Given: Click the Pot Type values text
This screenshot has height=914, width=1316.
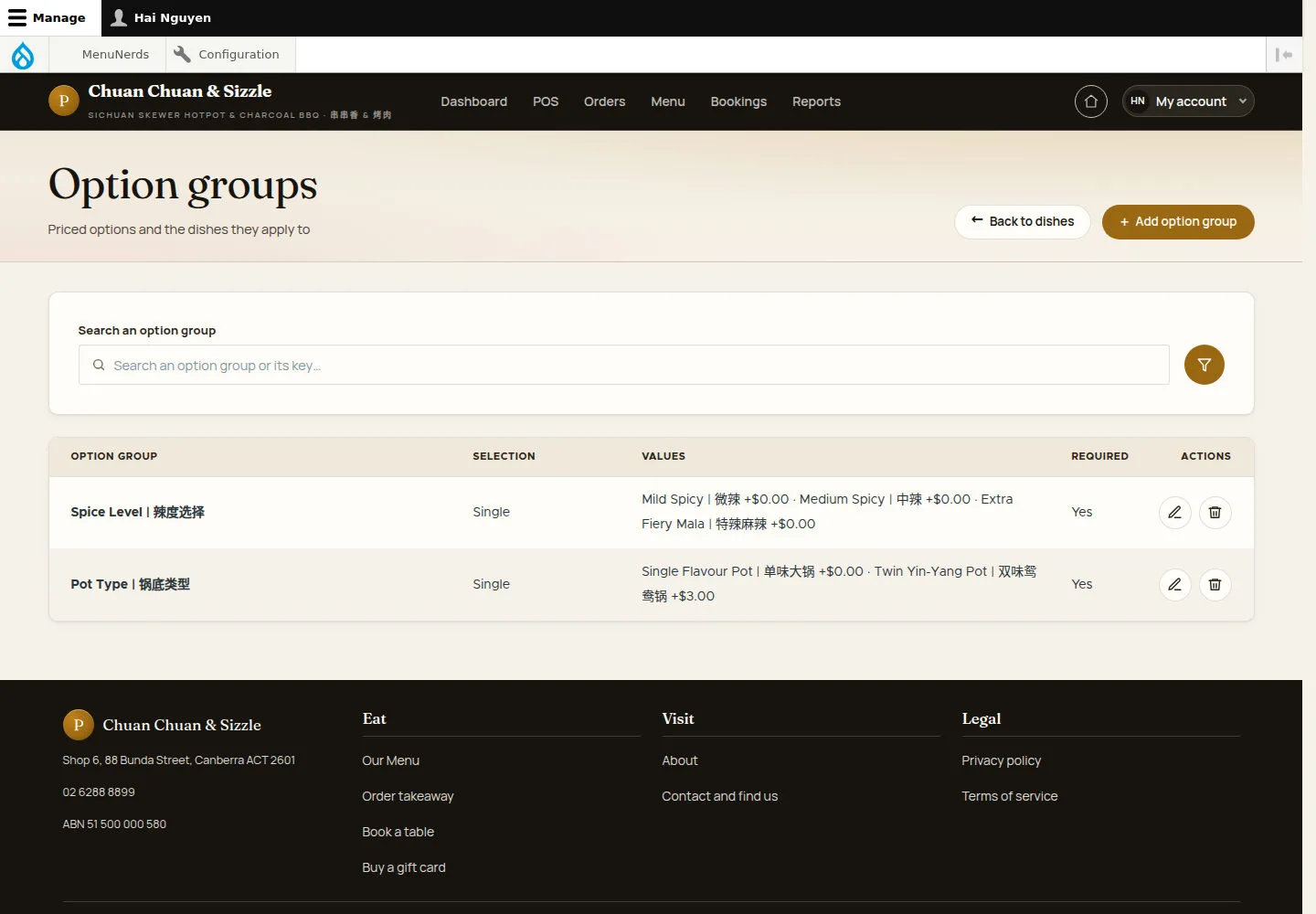Looking at the screenshot, I should tap(839, 584).
